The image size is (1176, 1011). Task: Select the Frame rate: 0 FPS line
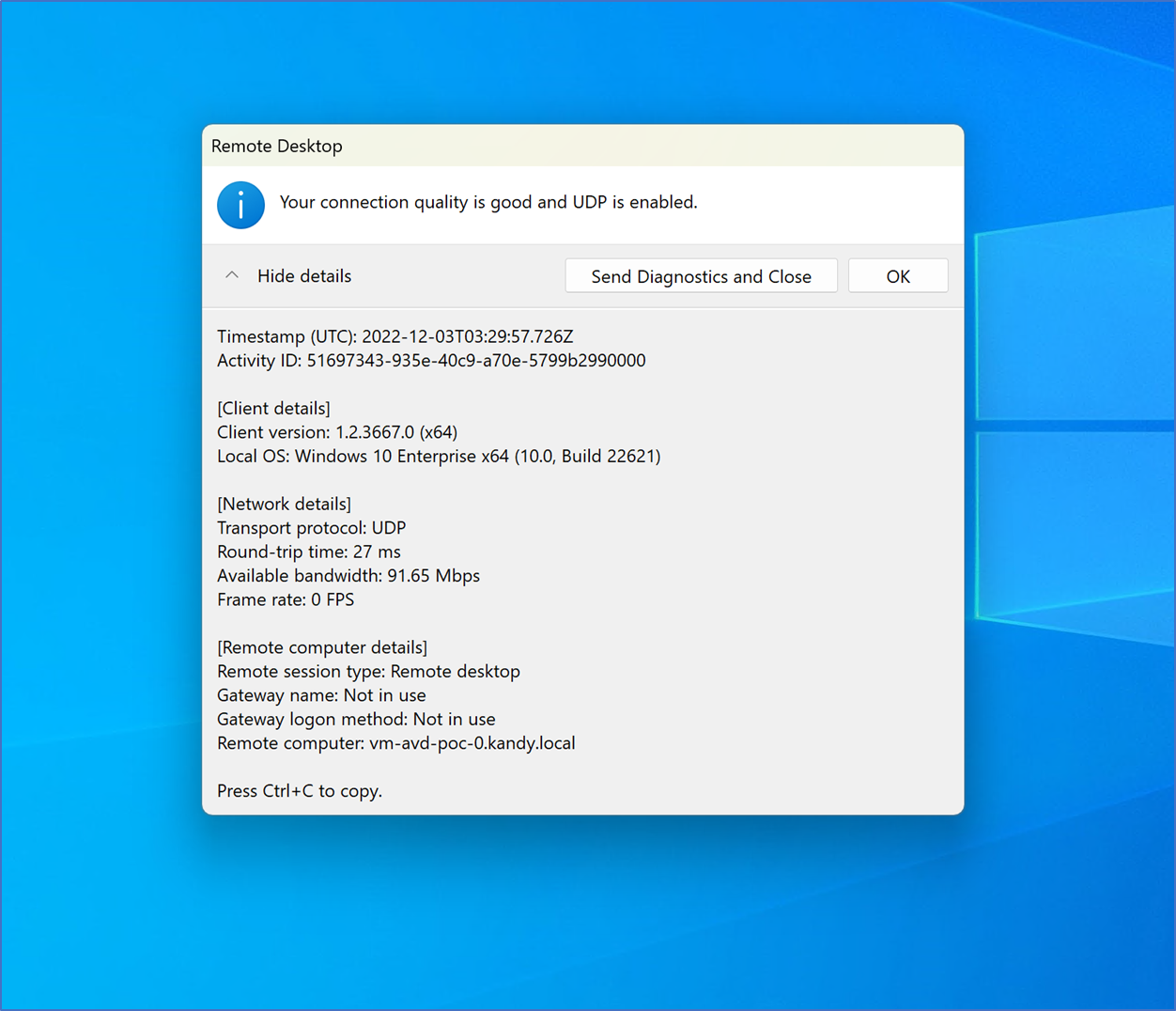pyautogui.click(x=286, y=599)
